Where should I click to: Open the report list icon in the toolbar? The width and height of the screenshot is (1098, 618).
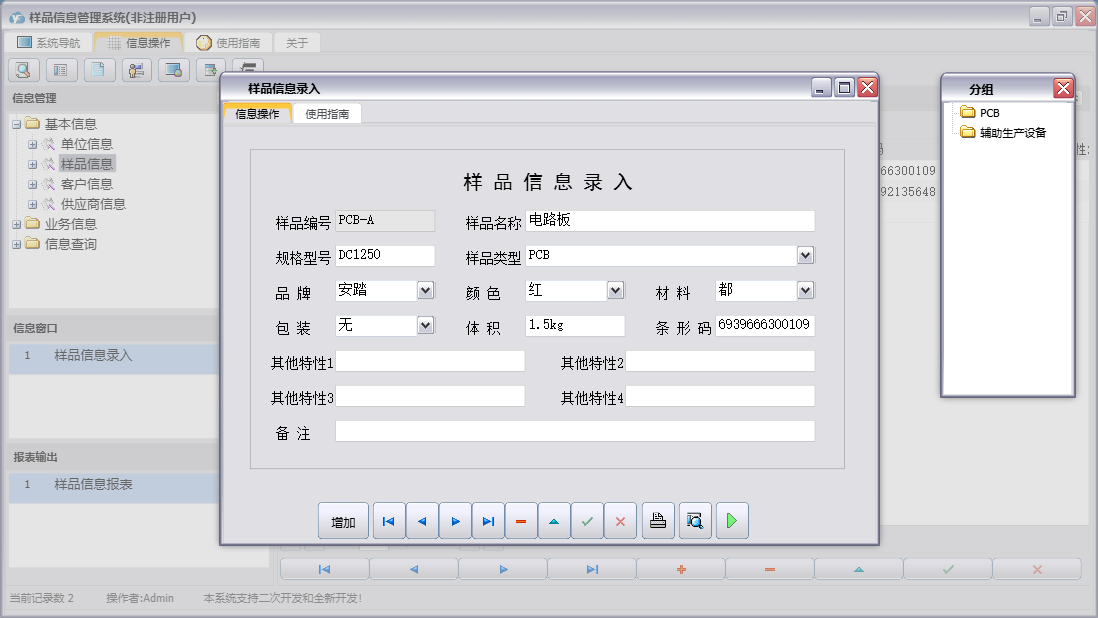60,70
